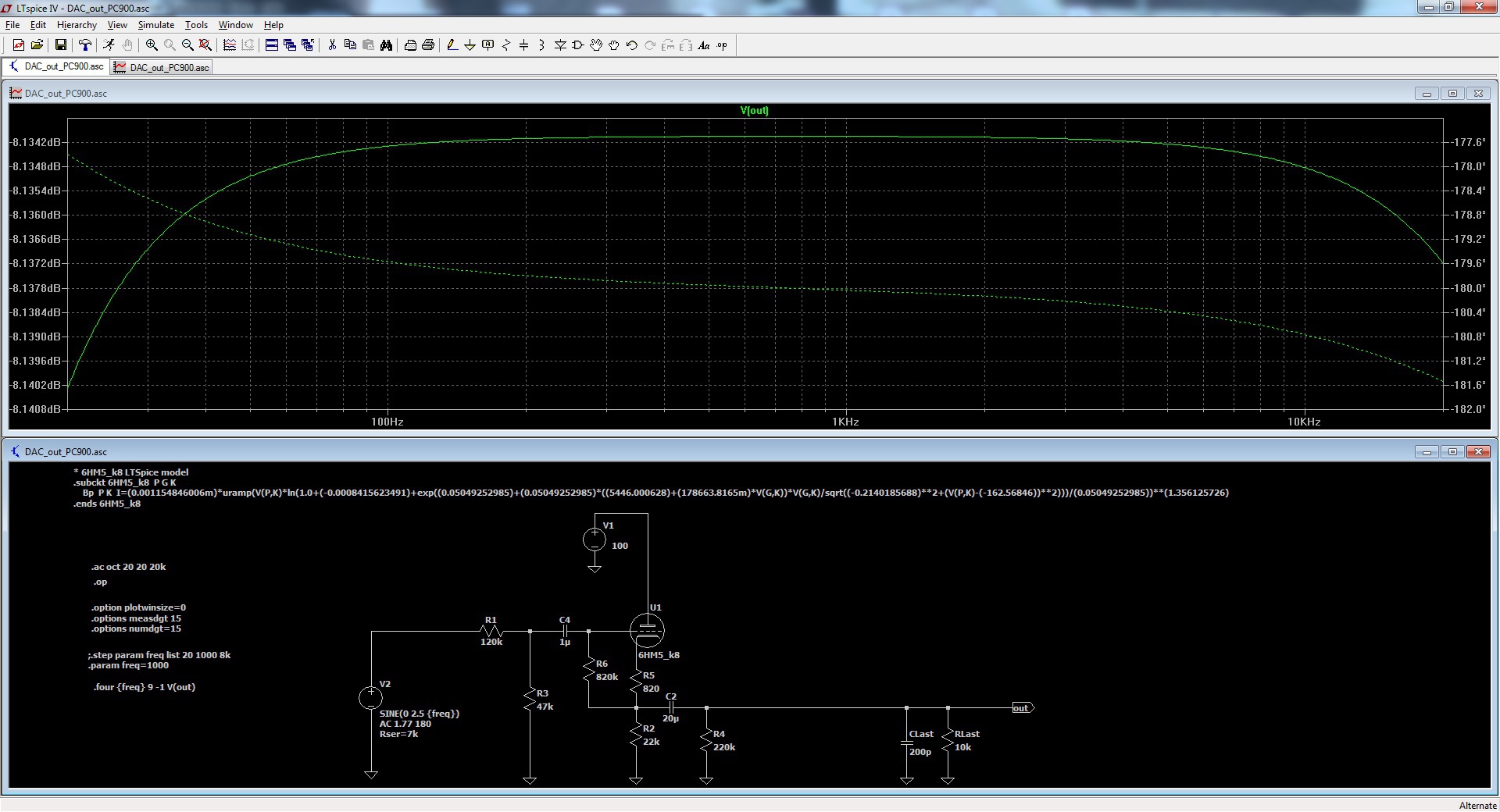Select the Capacitor component tool
The height and width of the screenshot is (812, 1500).
tap(523, 45)
